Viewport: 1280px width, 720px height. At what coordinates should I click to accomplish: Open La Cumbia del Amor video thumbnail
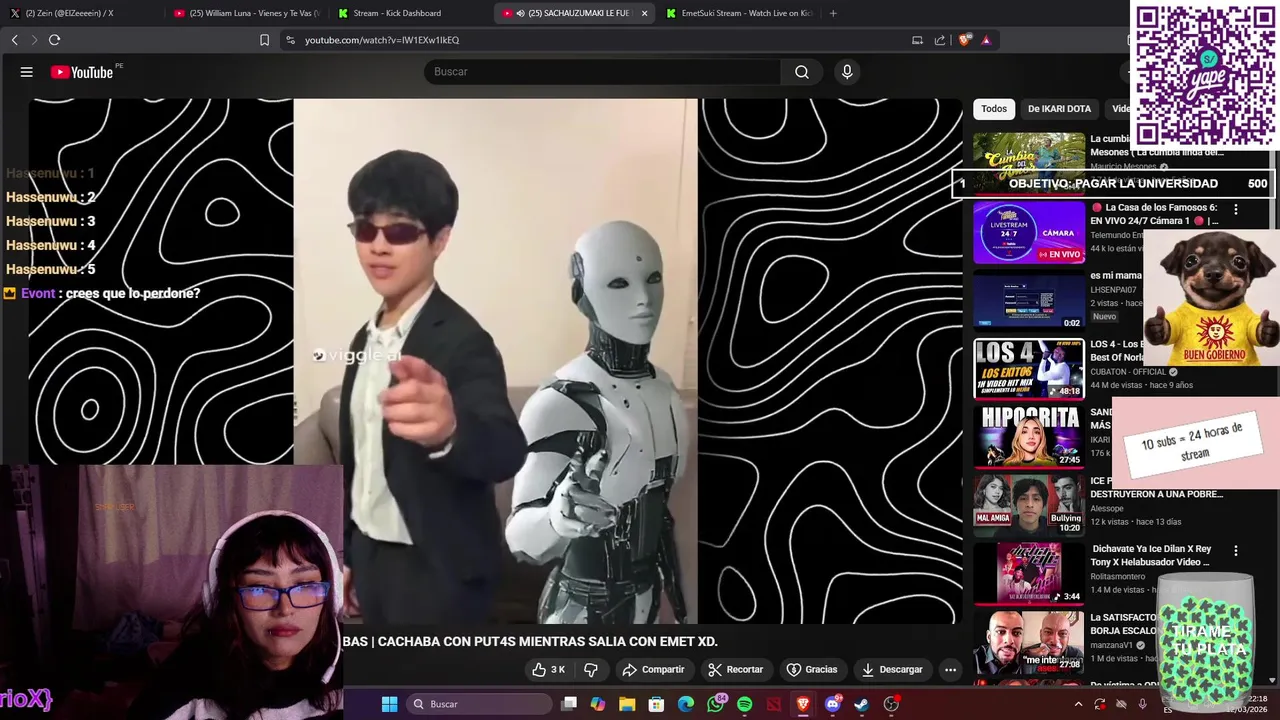click(x=1029, y=162)
